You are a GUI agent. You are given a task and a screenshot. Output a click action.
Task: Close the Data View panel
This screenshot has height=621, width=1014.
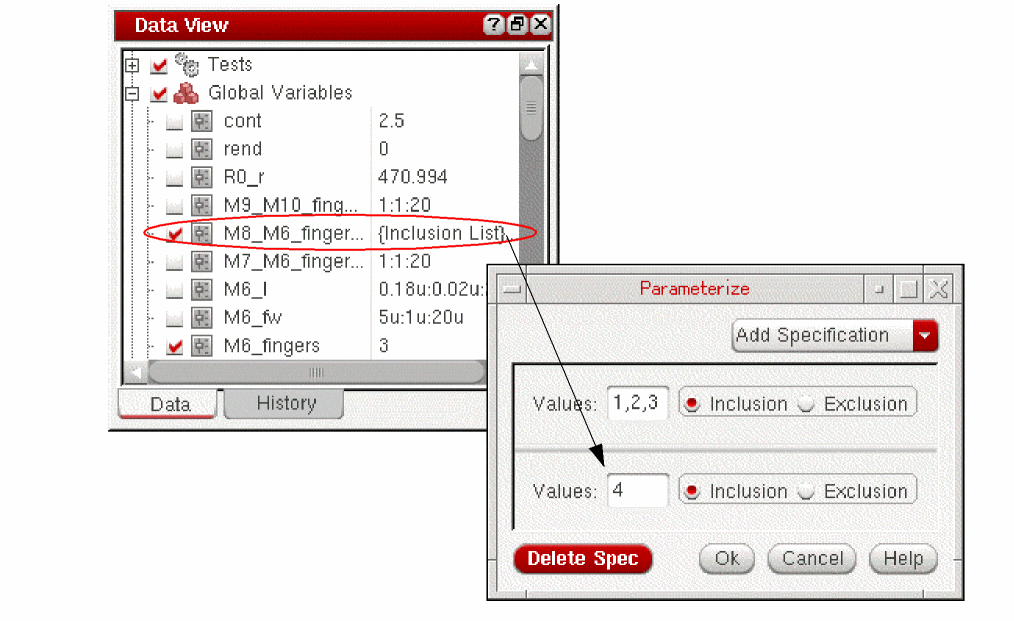541,25
